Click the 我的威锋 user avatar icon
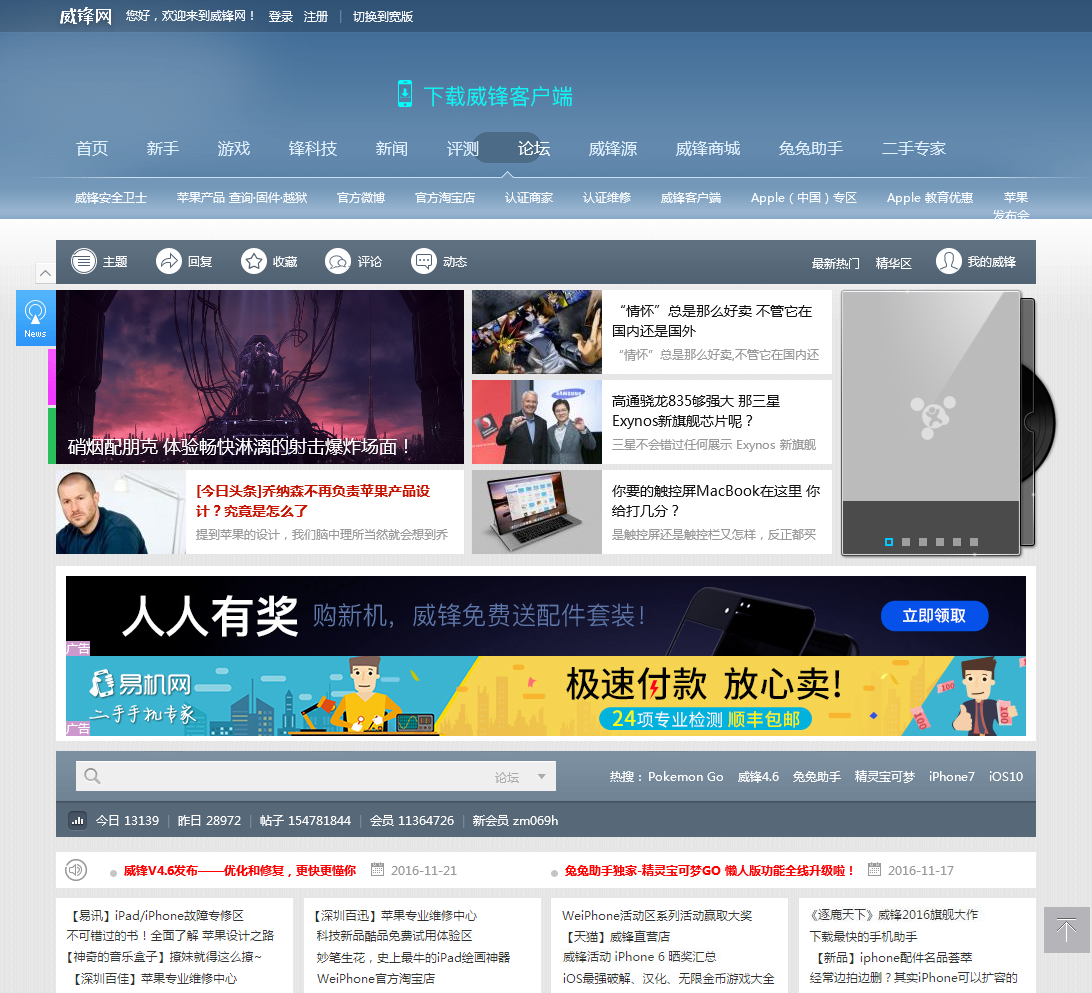1092x993 pixels. pos(949,262)
